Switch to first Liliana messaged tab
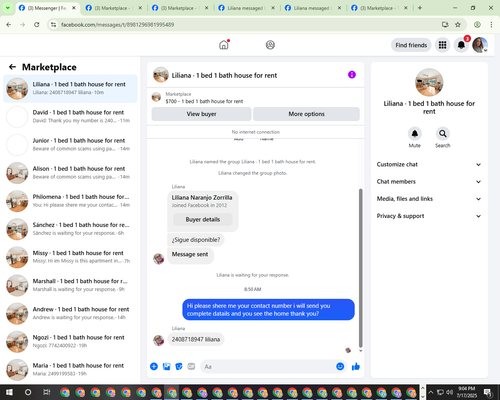Image resolution: width=500 pixels, height=400 pixels. point(246,8)
